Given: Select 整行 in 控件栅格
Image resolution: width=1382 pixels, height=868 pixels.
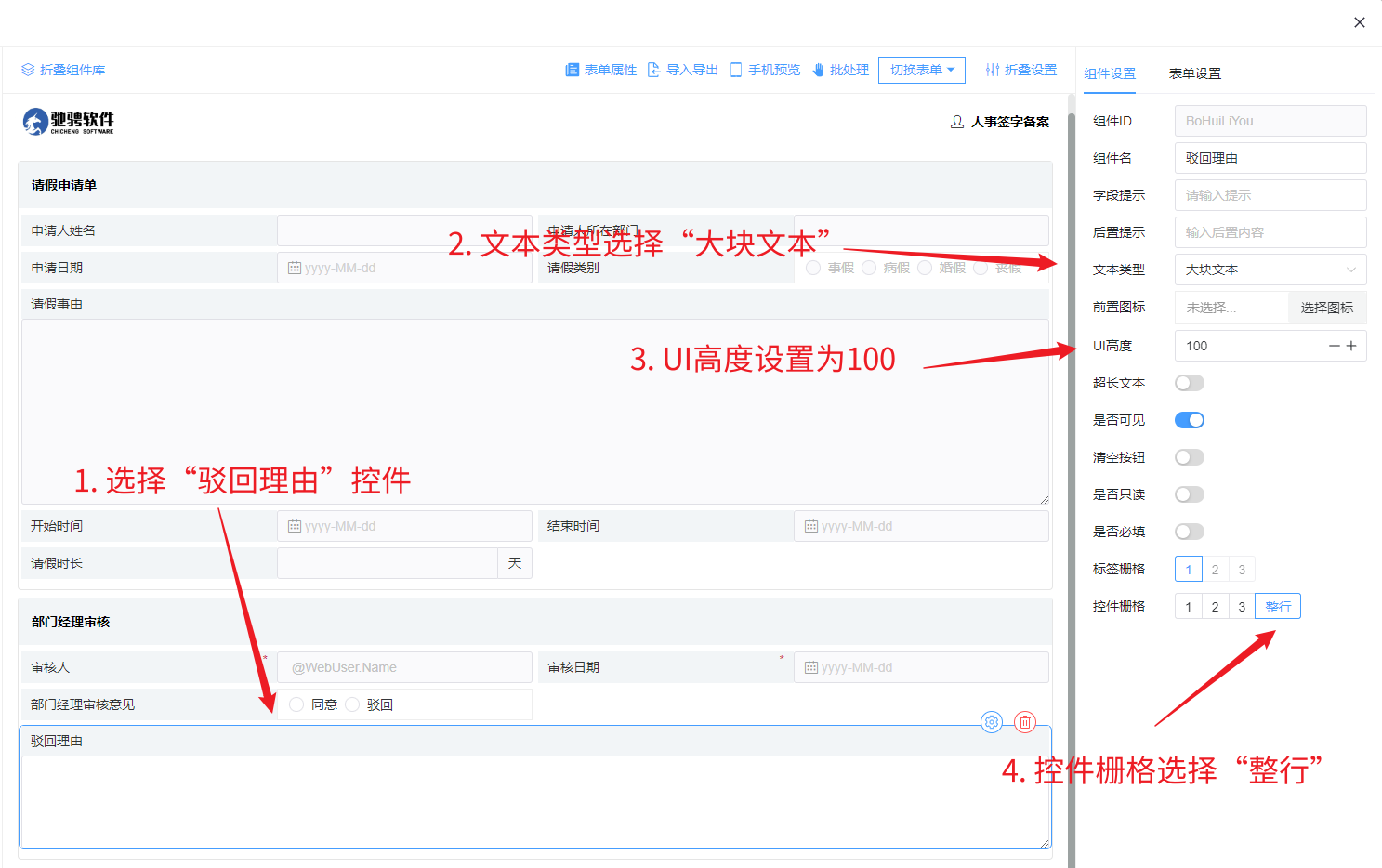Looking at the screenshot, I should tap(1277, 607).
